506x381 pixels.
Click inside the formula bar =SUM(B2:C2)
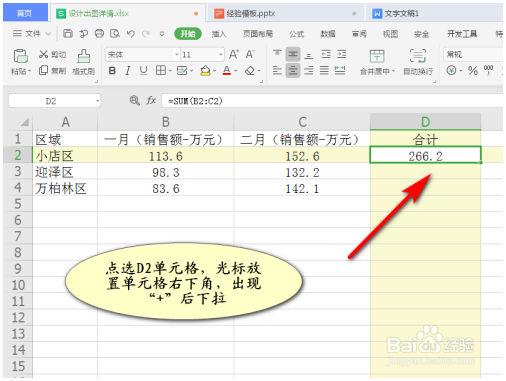click(332, 101)
